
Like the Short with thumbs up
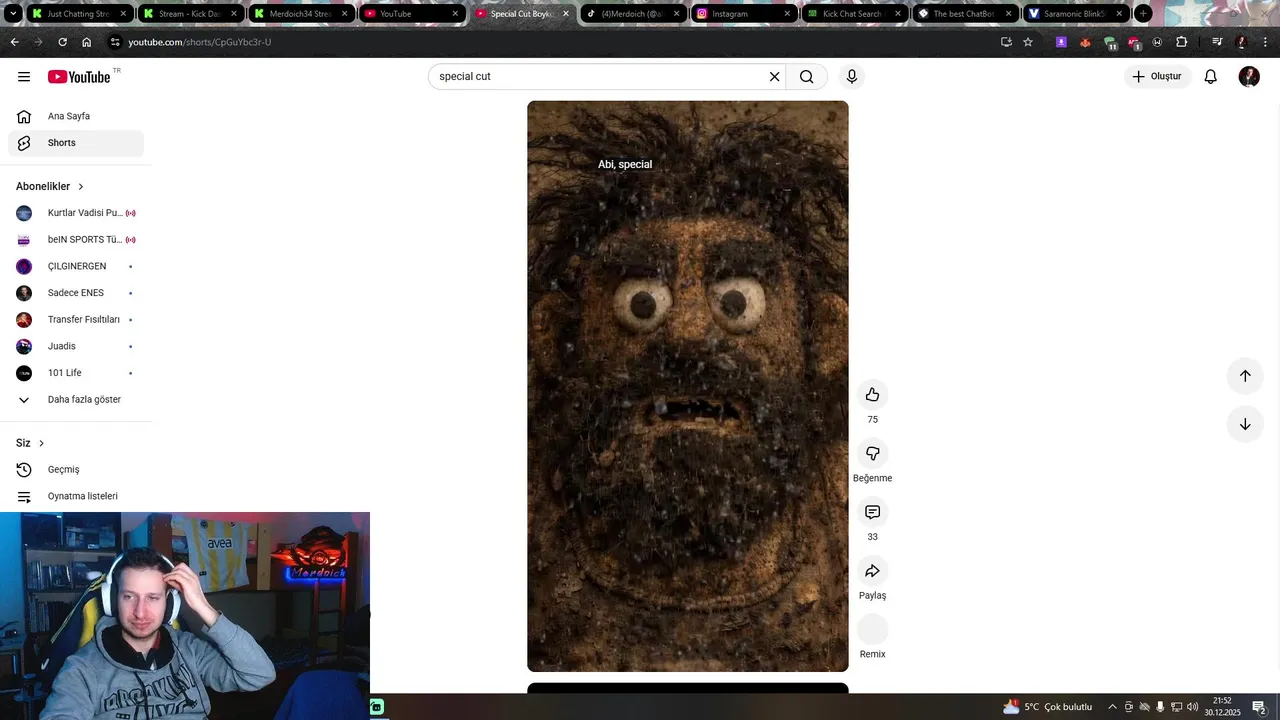[x=873, y=395]
